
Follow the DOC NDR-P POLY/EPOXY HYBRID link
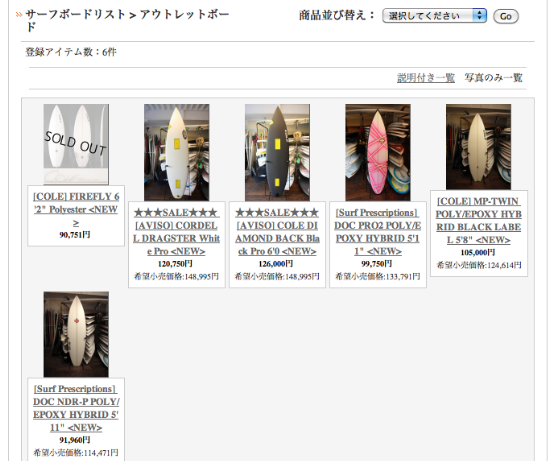point(76,408)
